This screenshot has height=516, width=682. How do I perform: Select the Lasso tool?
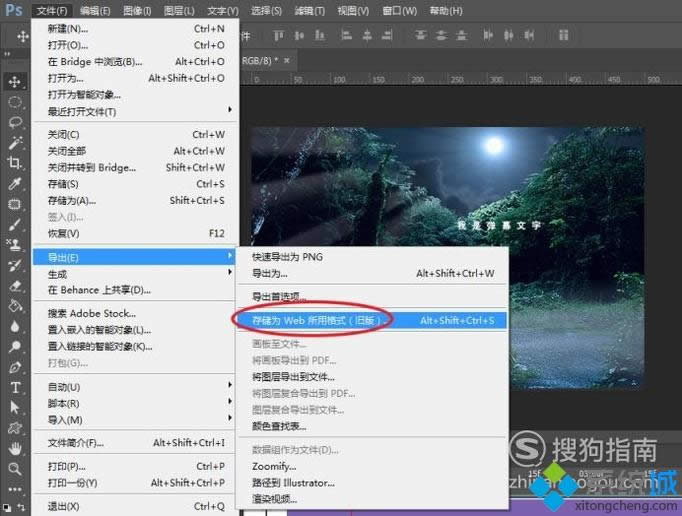[15, 123]
